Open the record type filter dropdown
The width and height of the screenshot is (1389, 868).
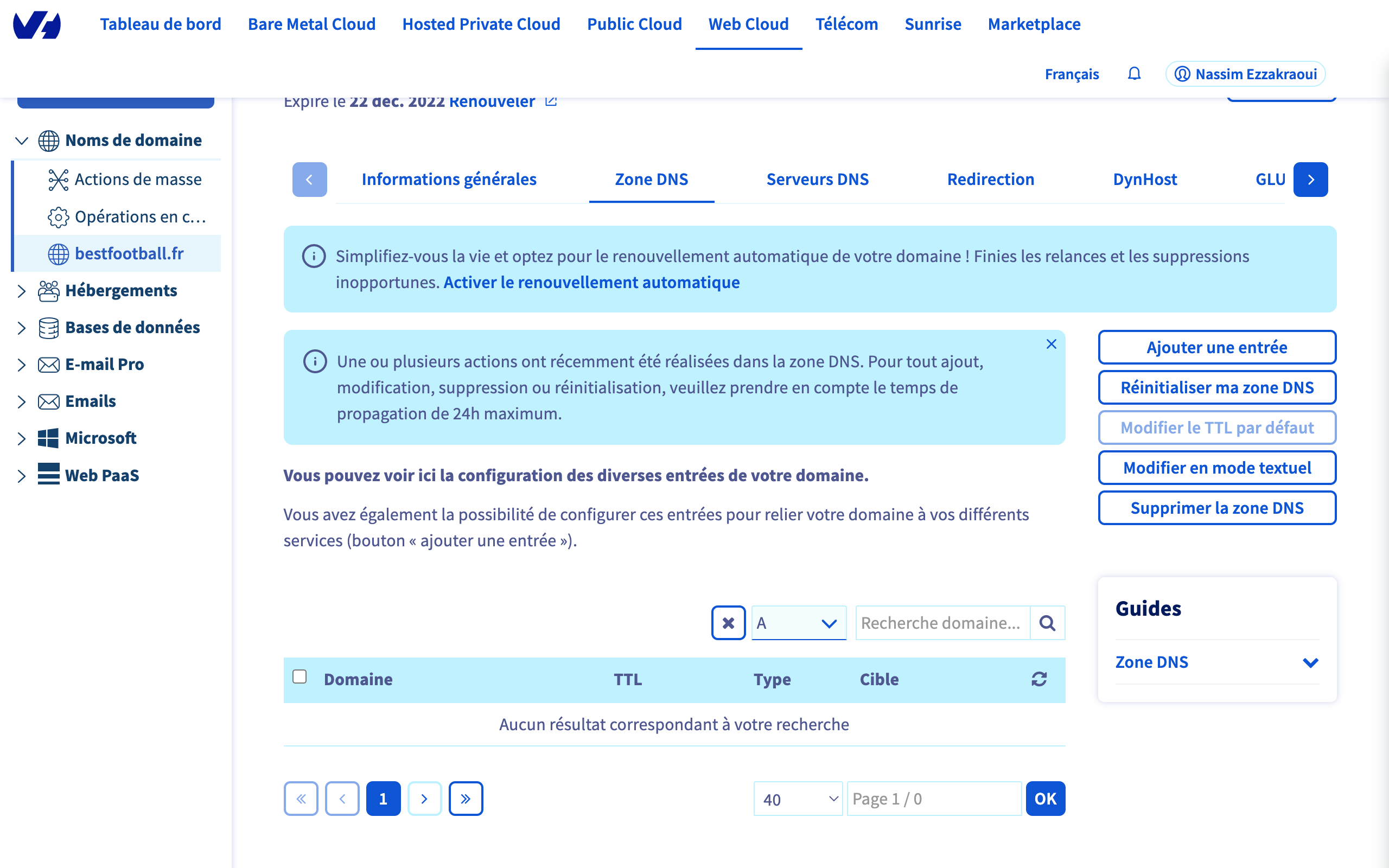[x=798, y=623]
